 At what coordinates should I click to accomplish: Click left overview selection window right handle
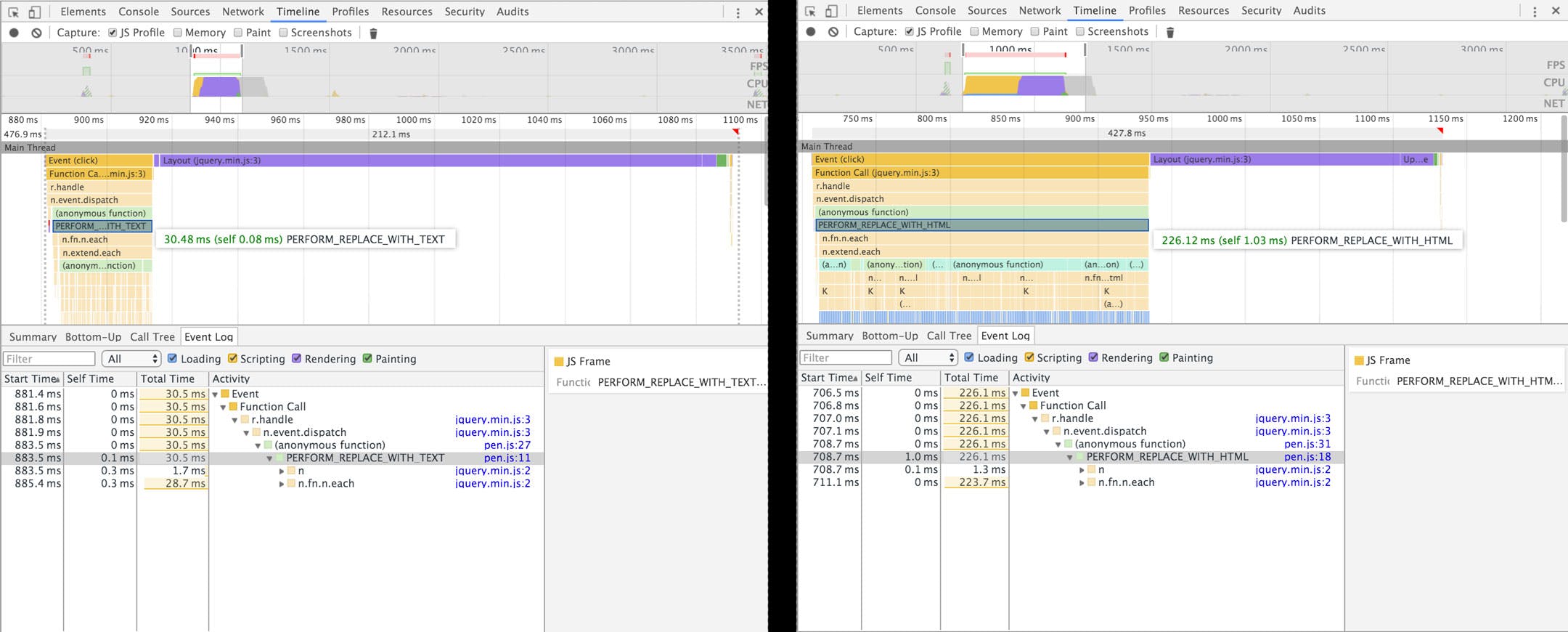tap(242, 51)
